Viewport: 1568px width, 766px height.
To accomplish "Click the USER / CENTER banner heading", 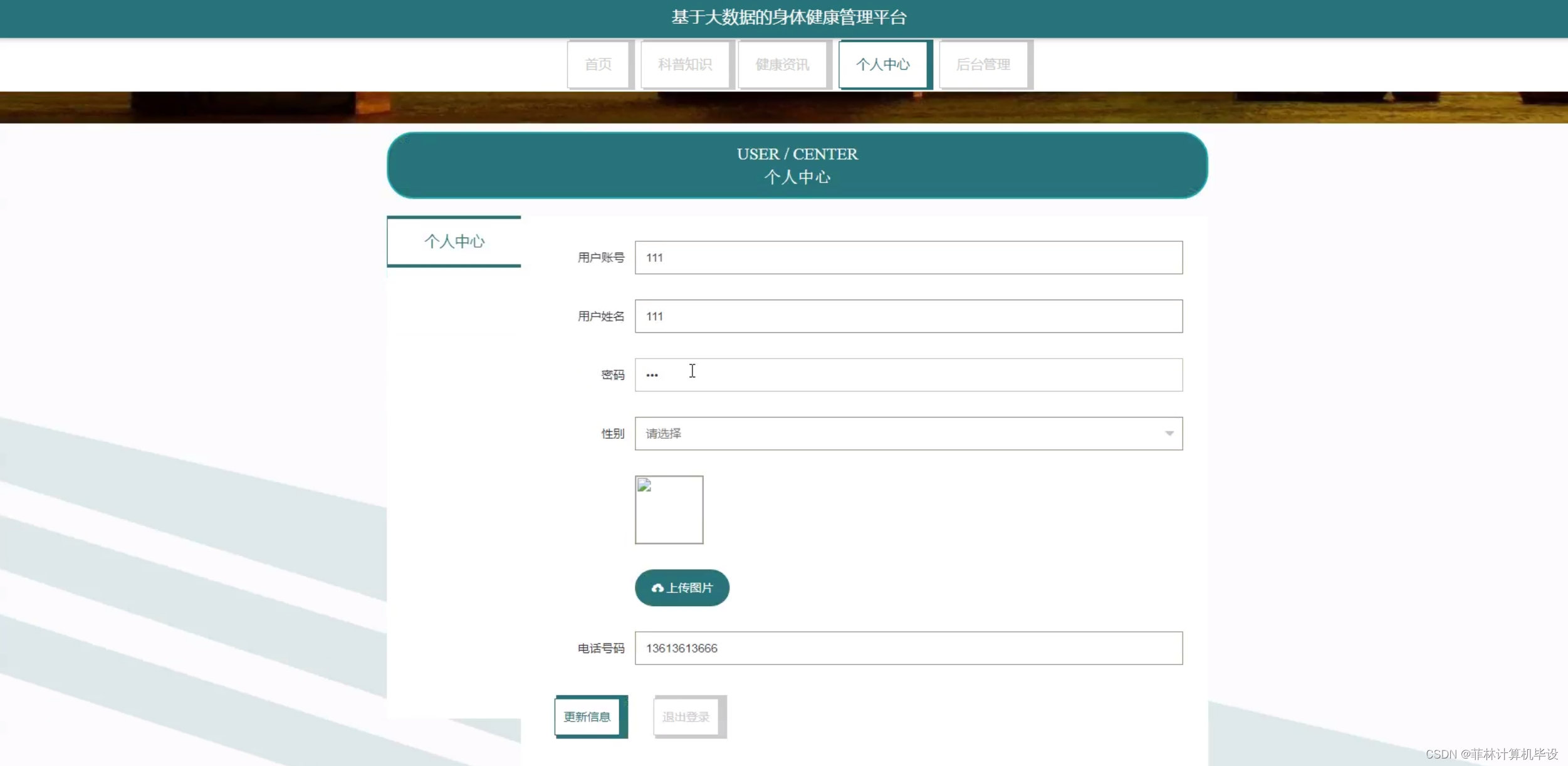I will (x=797, y=155).
